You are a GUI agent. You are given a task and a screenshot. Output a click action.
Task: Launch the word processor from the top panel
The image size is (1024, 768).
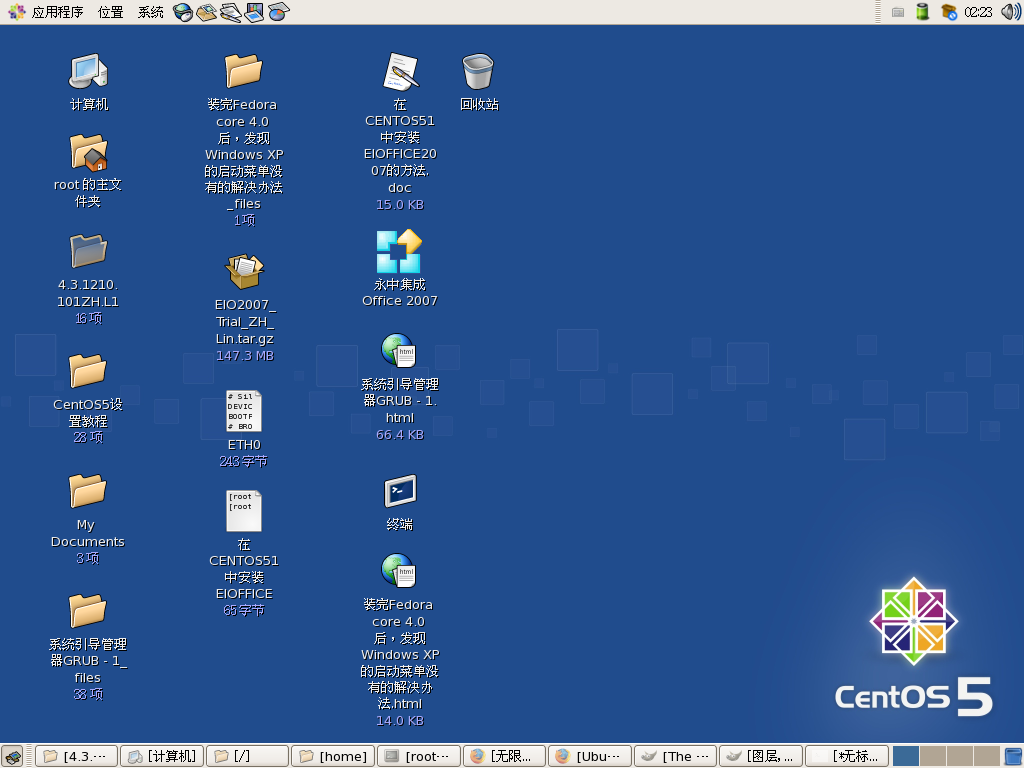click(x=231, y=12)
